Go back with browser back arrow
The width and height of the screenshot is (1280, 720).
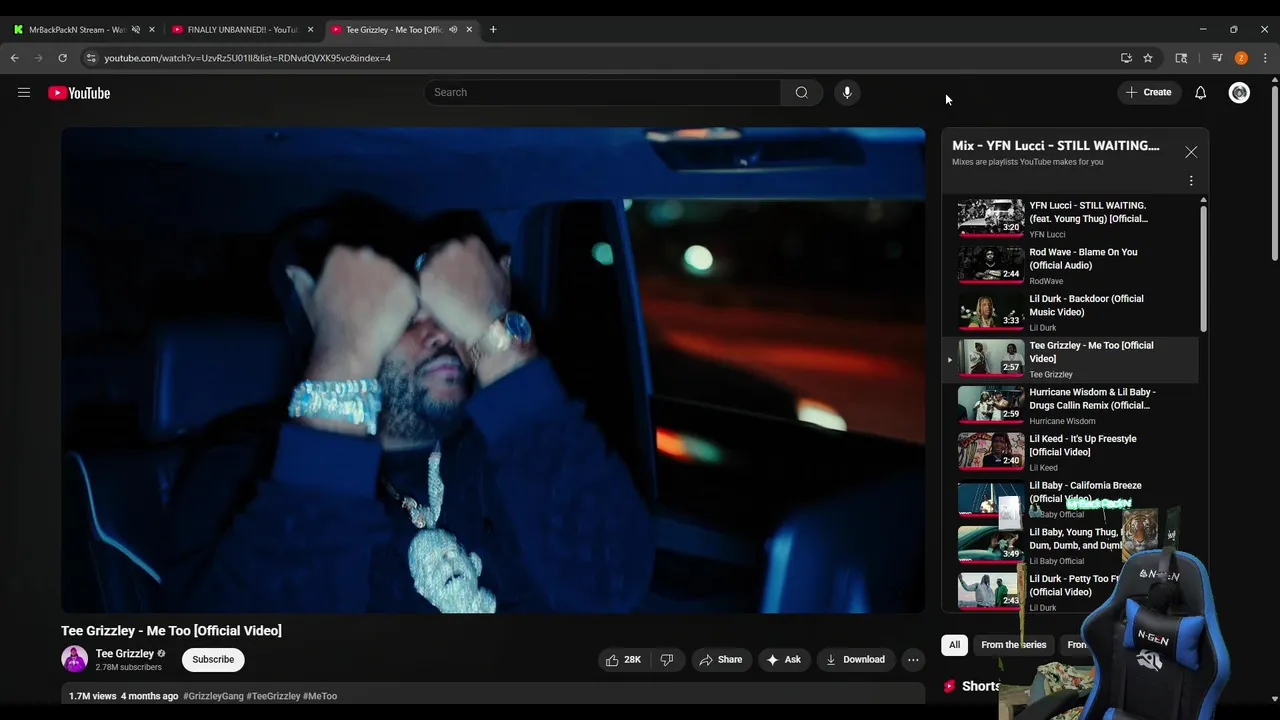(15, 58)
